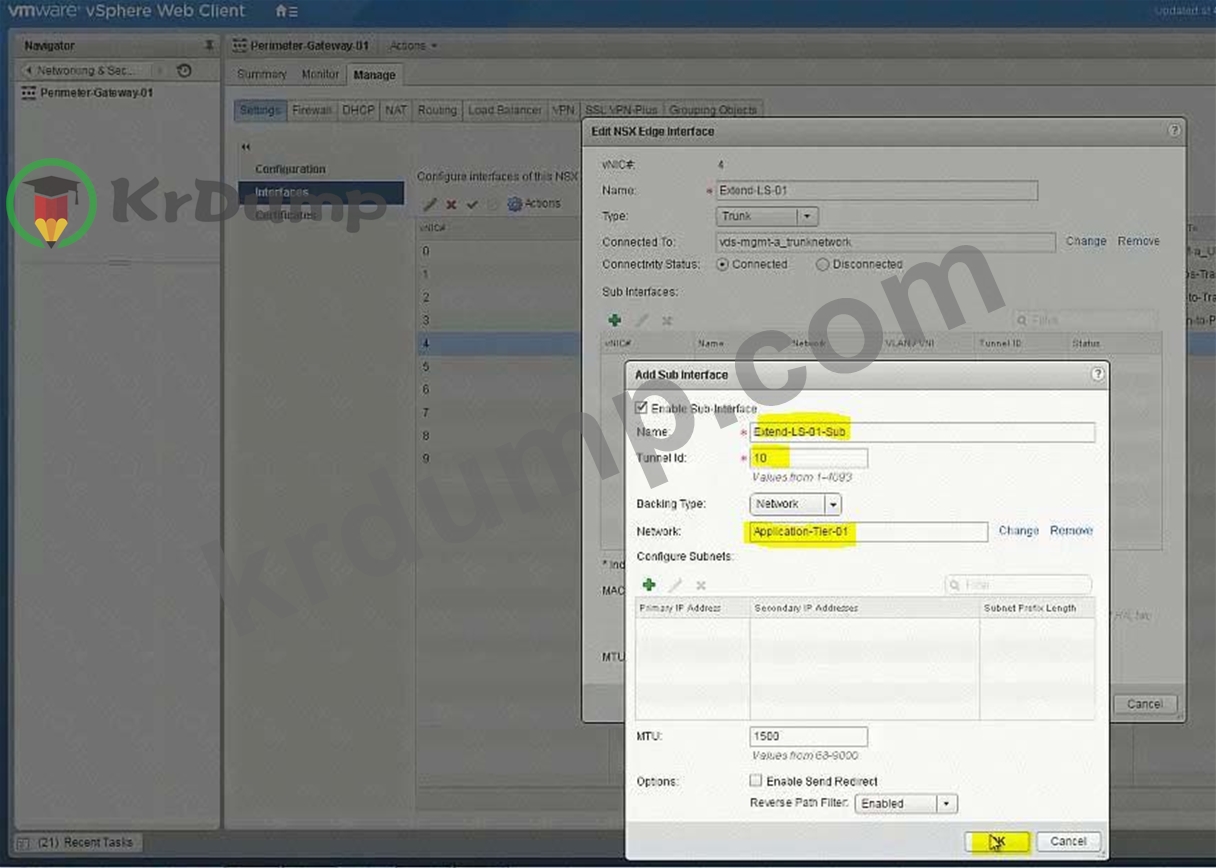Viewport: 1216px width, 868px height.
Task: Select the Connected connectivity status
Action: coord(723,265)
